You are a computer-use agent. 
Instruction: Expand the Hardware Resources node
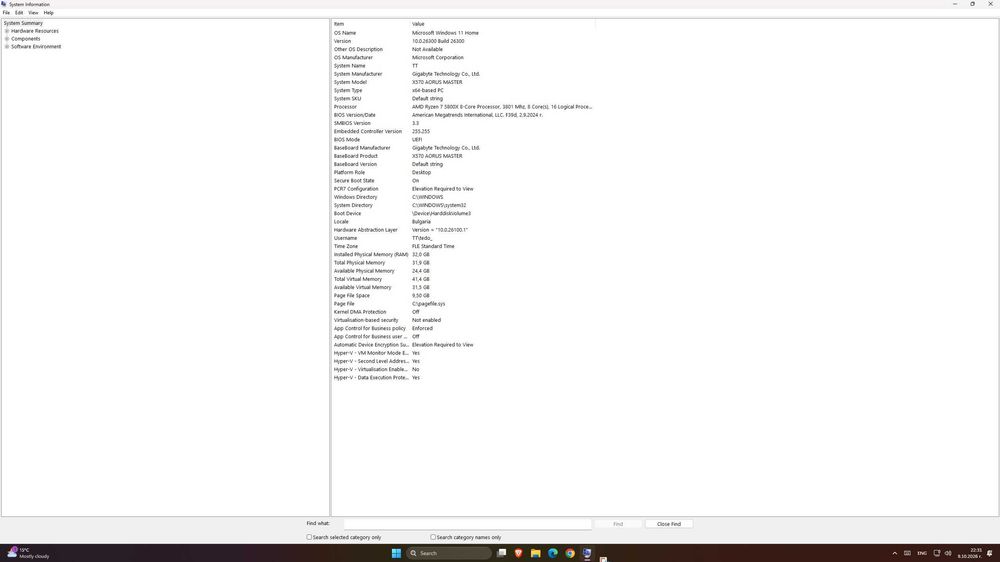click(x=7, y=31)
